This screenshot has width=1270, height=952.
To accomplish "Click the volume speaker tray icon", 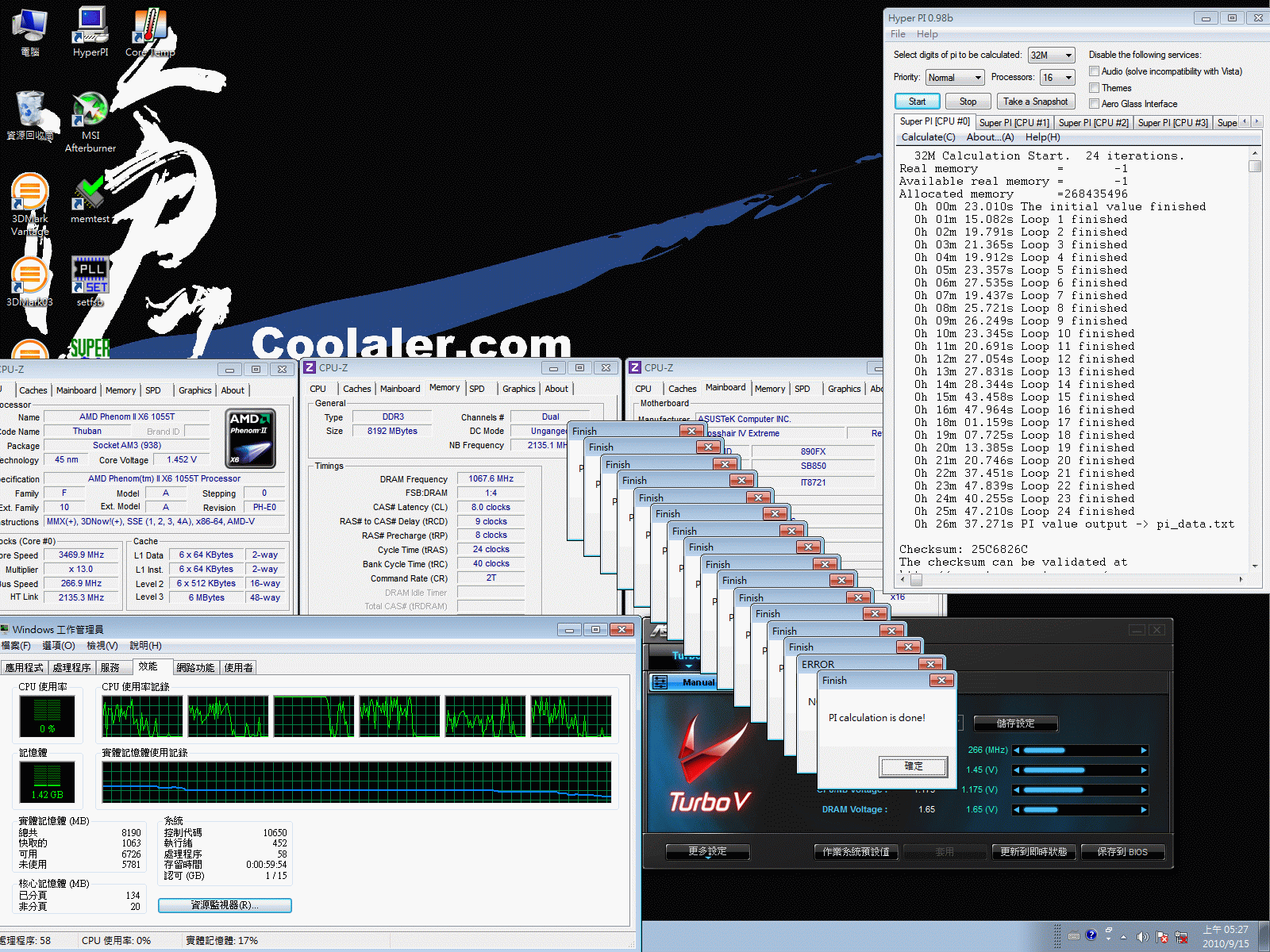I will [x=1142, y=937].
